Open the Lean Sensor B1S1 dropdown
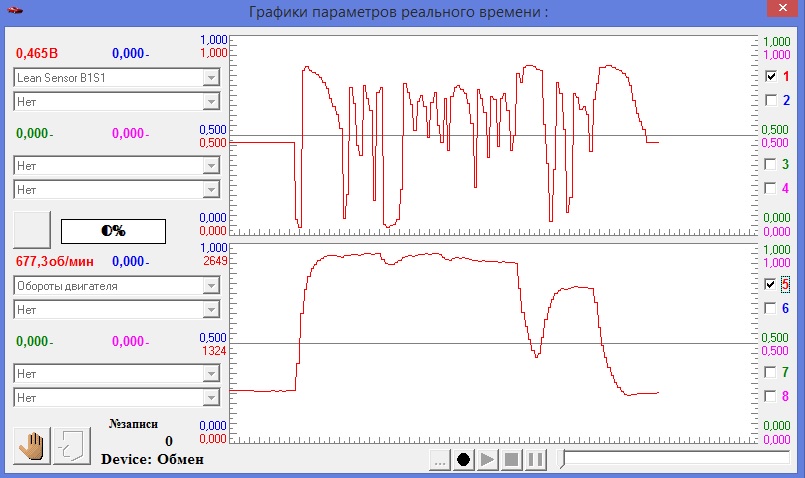 coord(115,78)
